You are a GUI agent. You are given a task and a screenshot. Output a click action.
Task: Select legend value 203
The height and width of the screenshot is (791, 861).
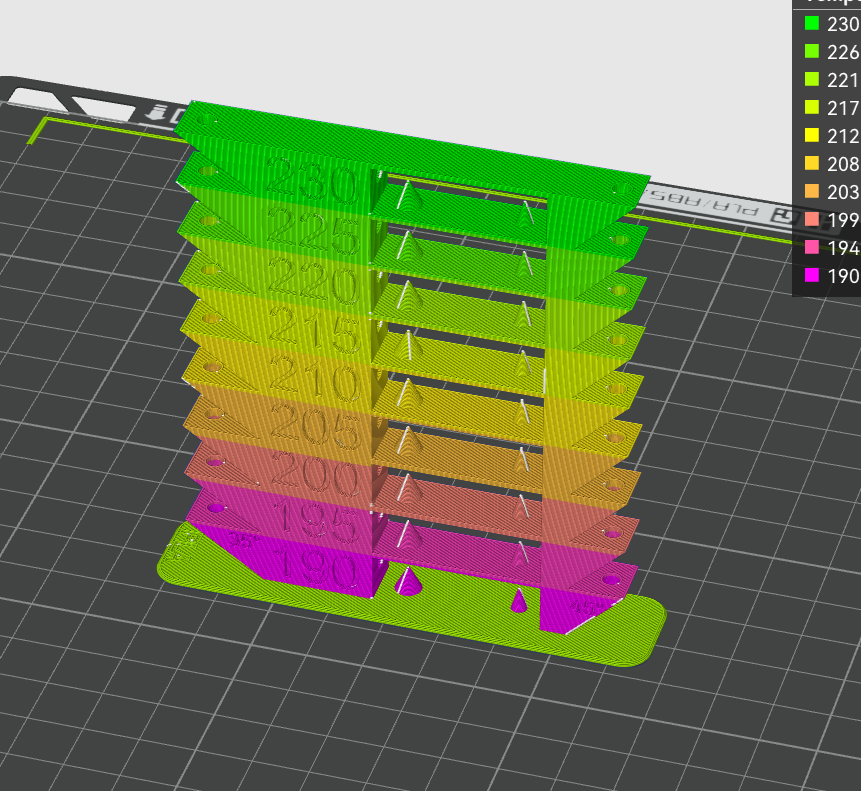coord(843,192)
